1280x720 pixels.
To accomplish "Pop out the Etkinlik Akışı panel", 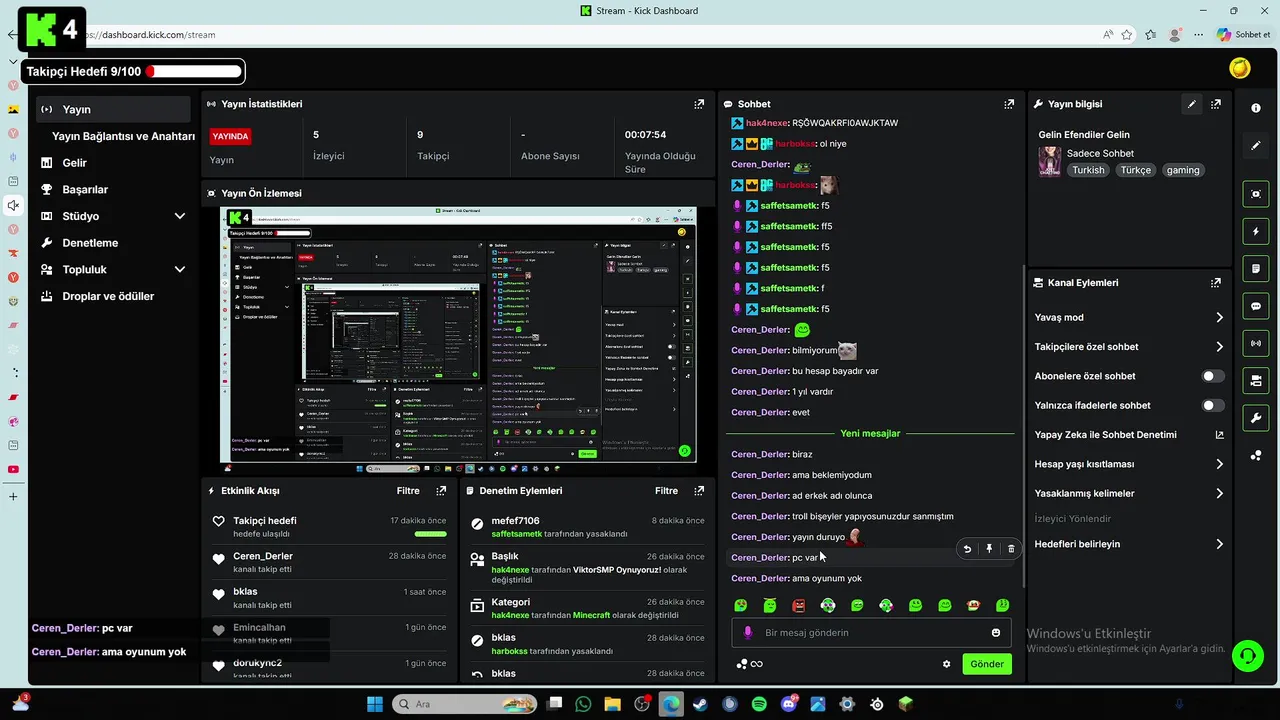I will coord(441,491).
